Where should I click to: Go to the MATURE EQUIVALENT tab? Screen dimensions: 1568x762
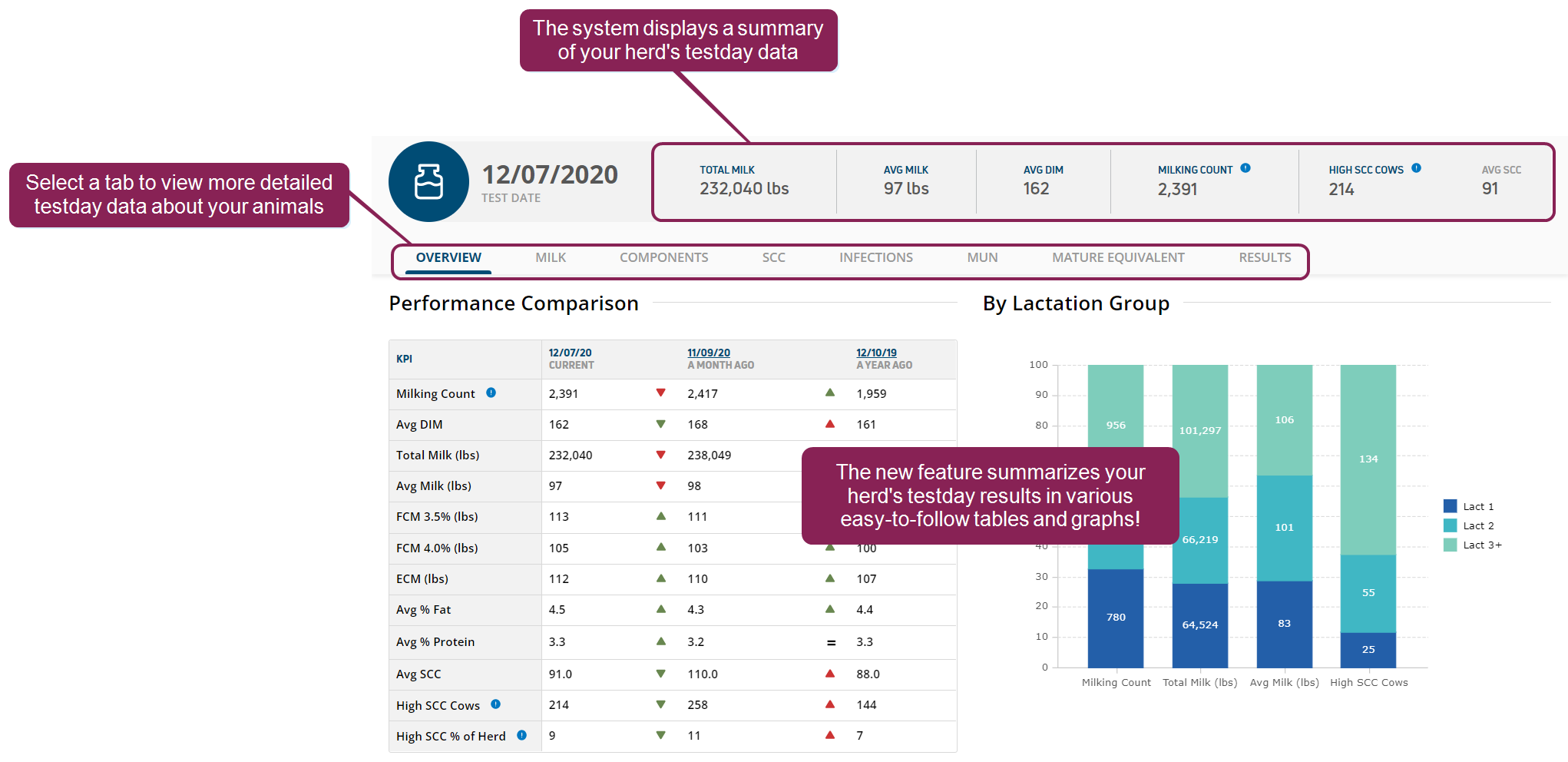coord(1117,257)
